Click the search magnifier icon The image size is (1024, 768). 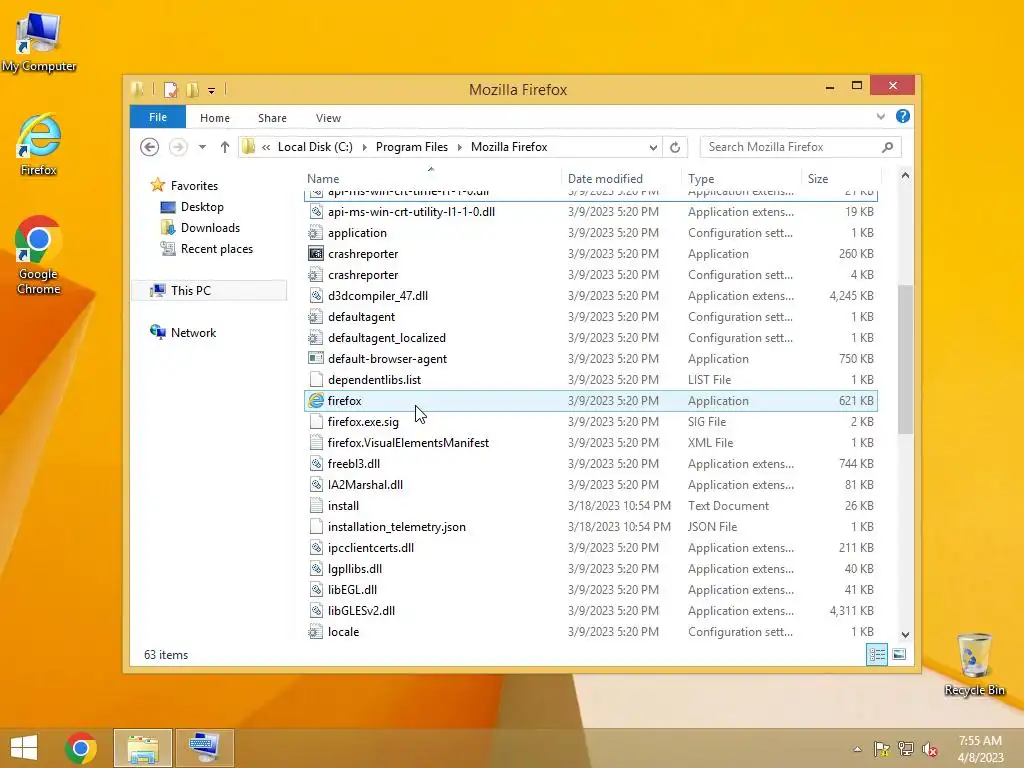[888, 147]
